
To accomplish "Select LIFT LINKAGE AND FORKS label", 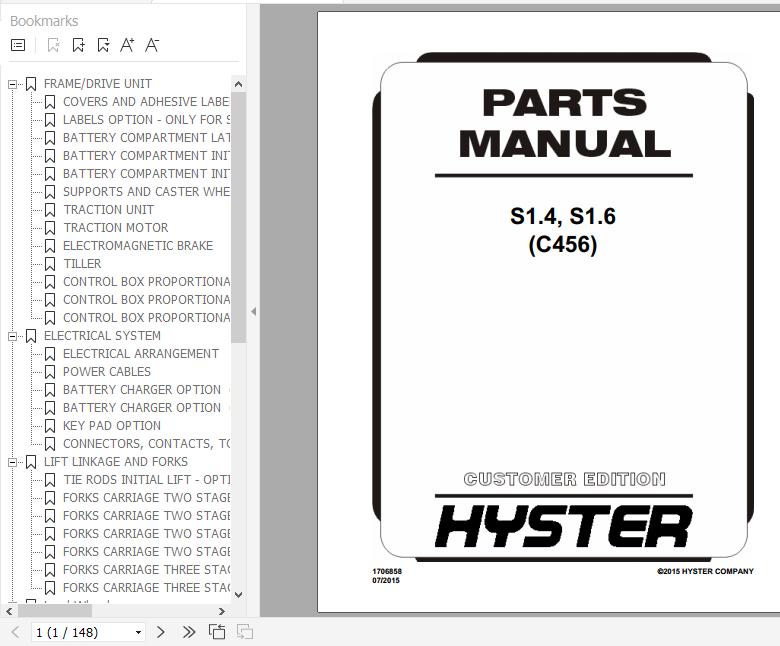I will 116,462.
